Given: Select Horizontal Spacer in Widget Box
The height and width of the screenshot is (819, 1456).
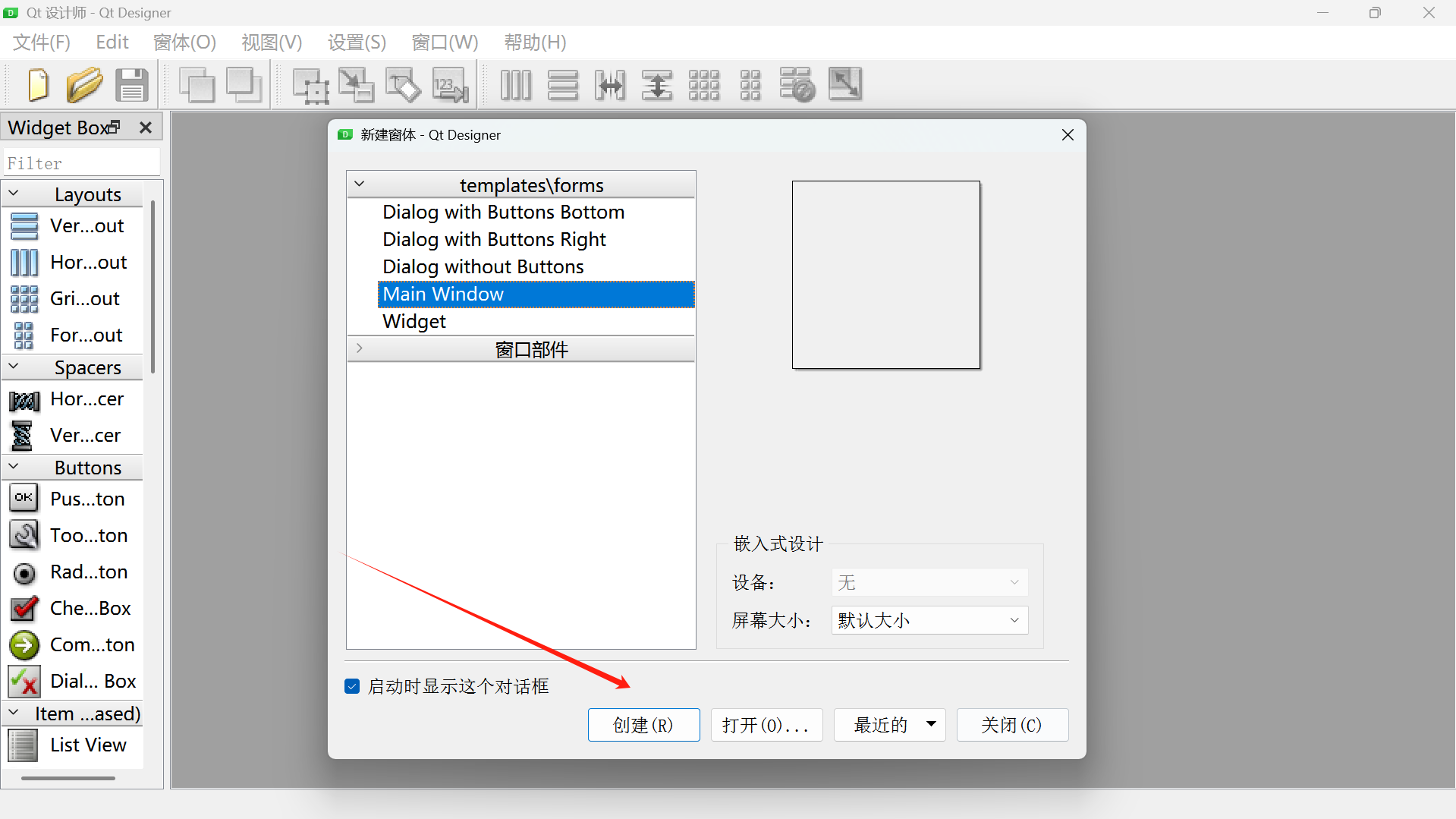Looking at the screenshot, I should point(72,398).
